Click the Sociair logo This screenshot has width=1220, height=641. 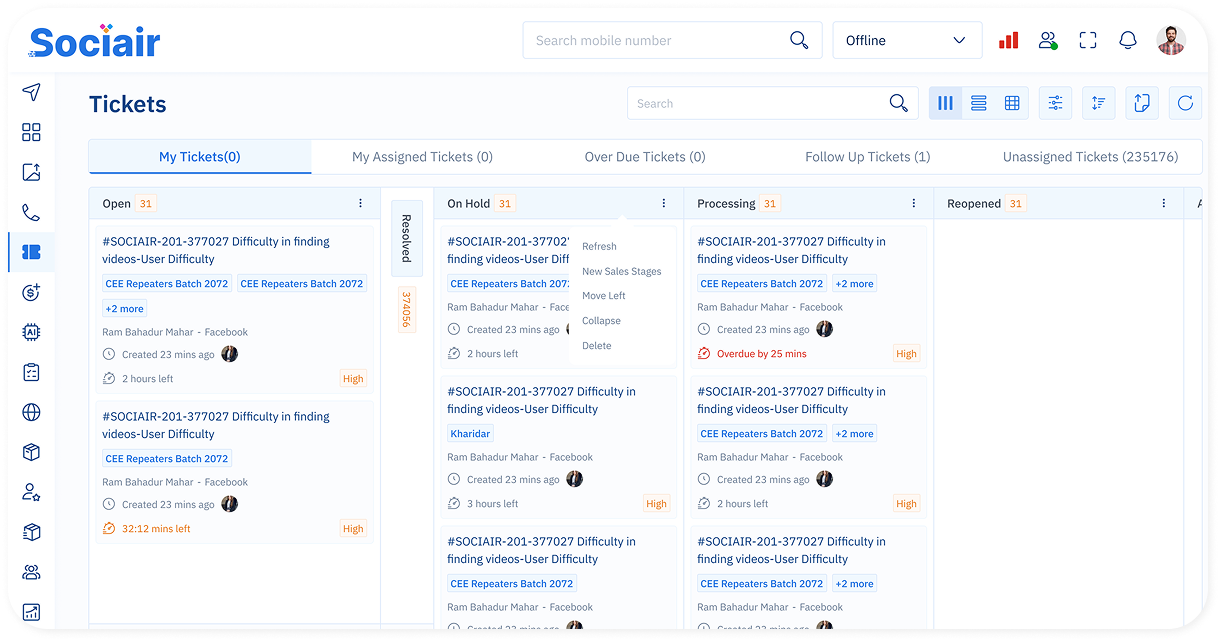point(95,41)
